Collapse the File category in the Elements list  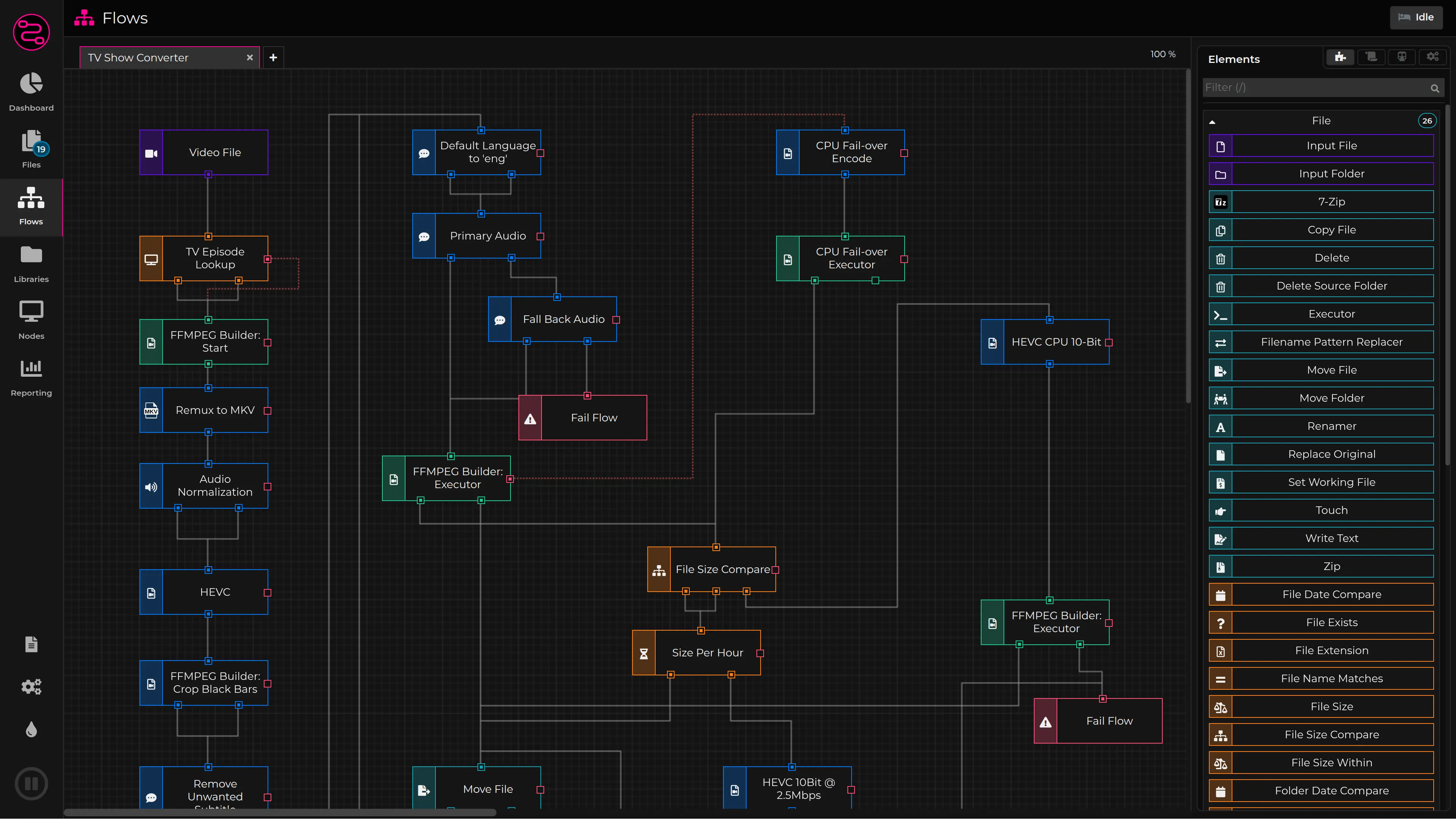point(1213,122)
